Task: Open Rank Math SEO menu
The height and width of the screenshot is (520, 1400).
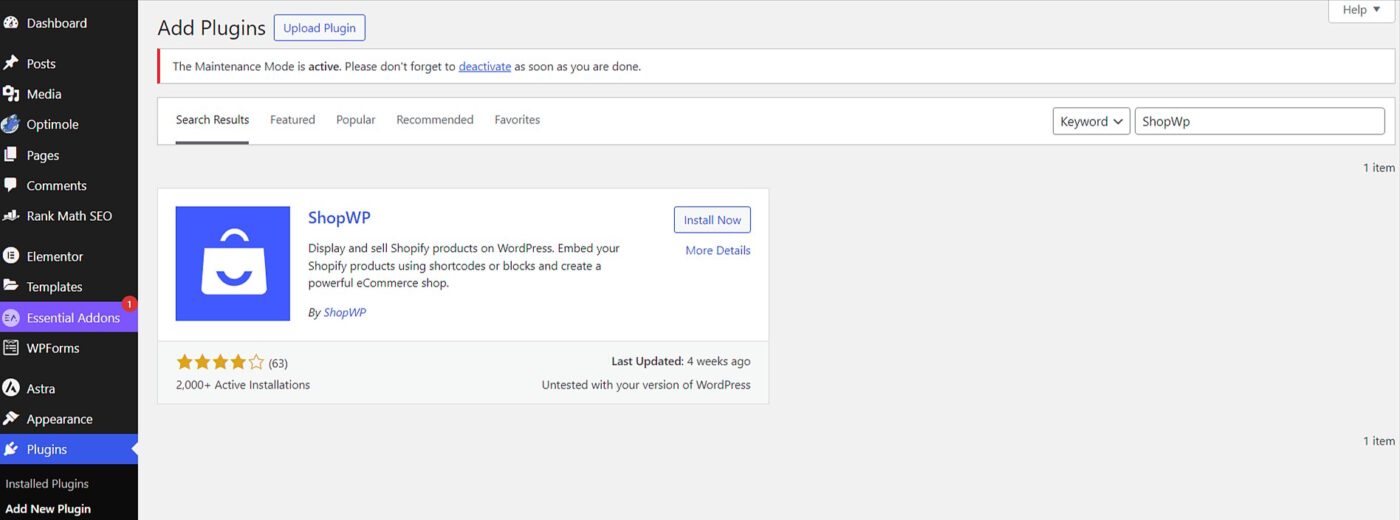Action: pos(69,216)
